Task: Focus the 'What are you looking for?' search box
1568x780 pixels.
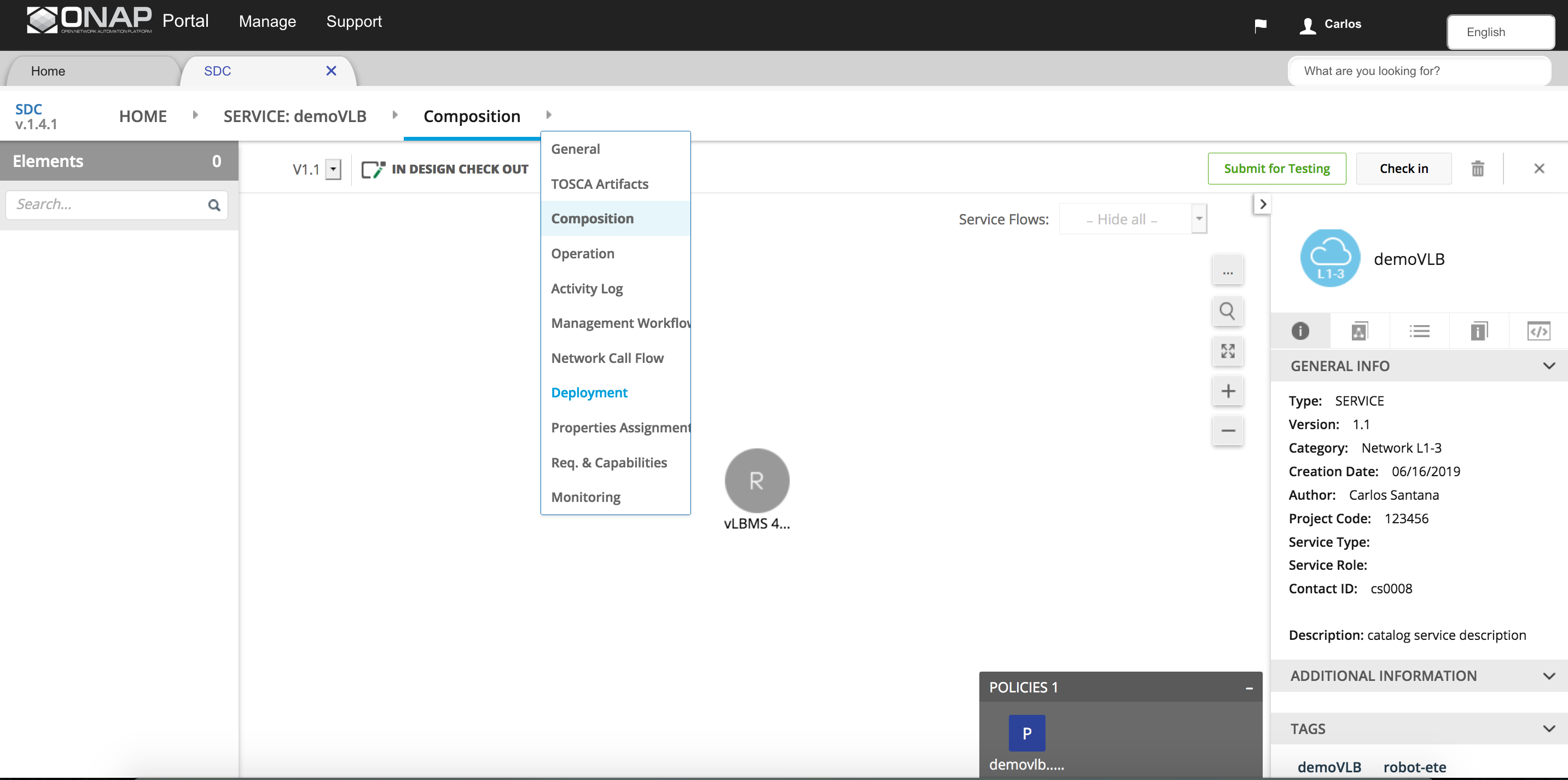Action: (1419, 71)
